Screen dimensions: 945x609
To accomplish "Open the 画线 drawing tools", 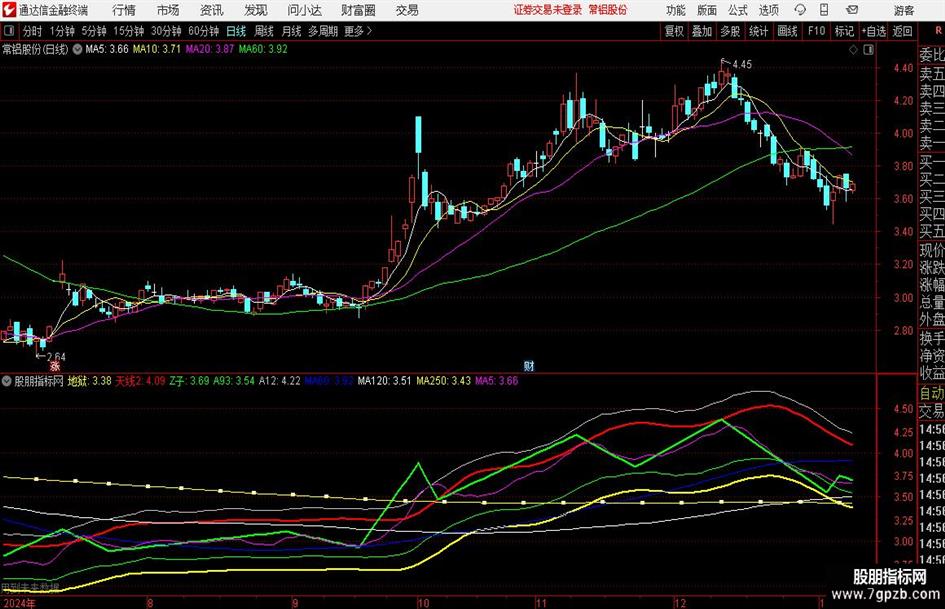I will click(787, 31).
